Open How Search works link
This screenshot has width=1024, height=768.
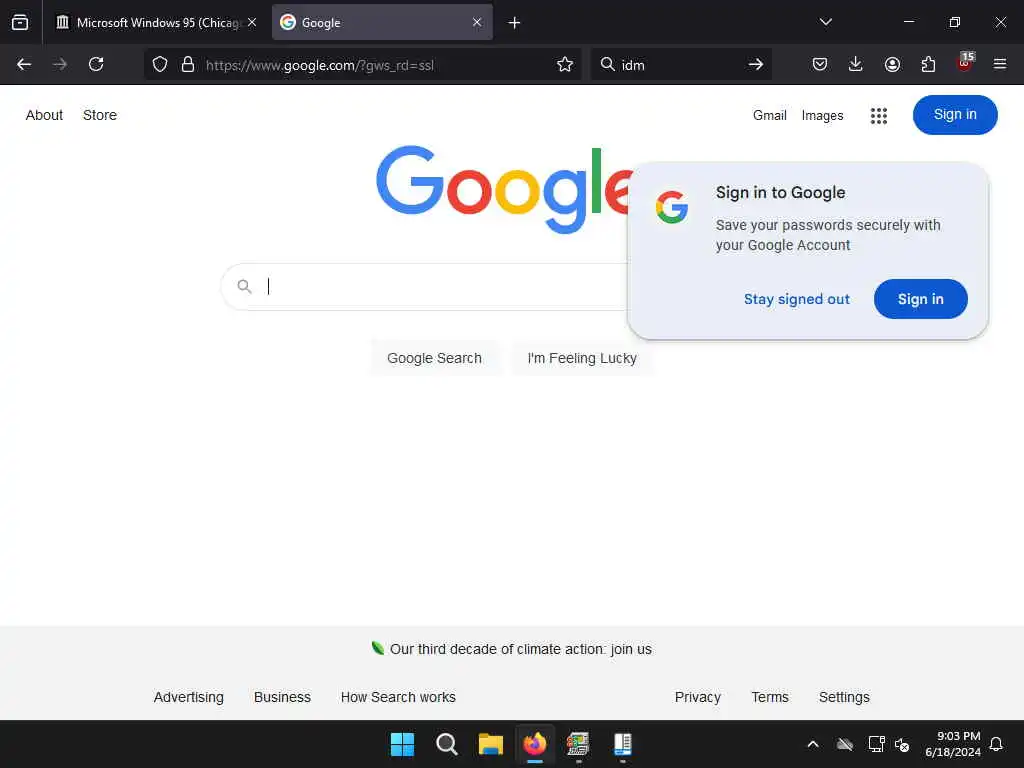click(398, 697)
